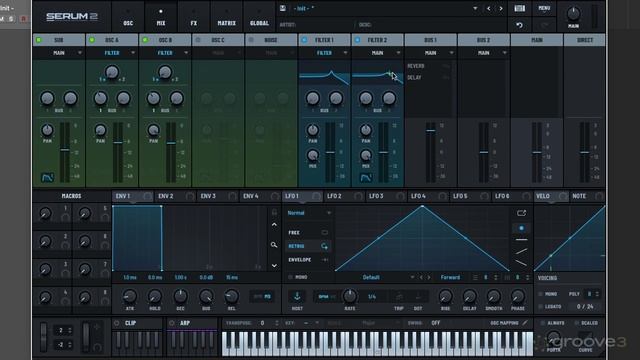Open FILTER 2 routing dropdown showing MAIN
Image resolution: width=640 pixels, height=360 pixels.
pyautogui.click(x=378, y=53)
